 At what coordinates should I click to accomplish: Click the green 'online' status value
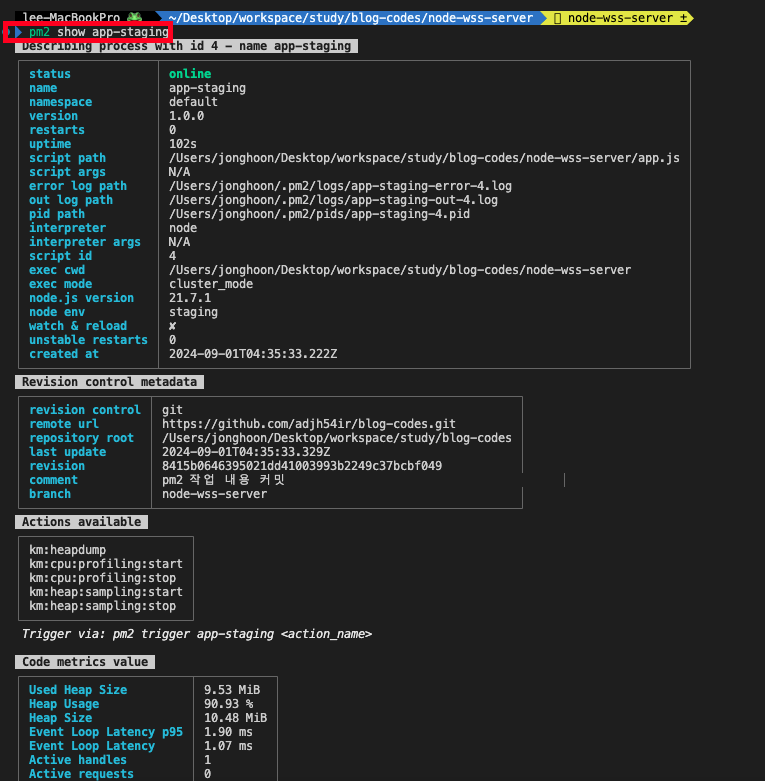[190, 74]
